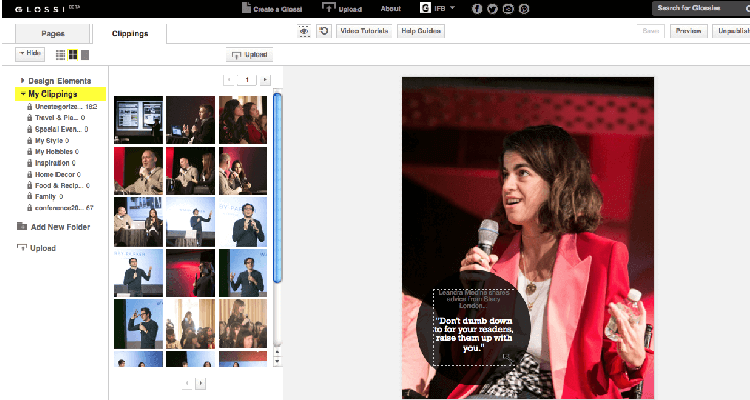Click the Twitter icon in top bar

[x=492, y=8]
